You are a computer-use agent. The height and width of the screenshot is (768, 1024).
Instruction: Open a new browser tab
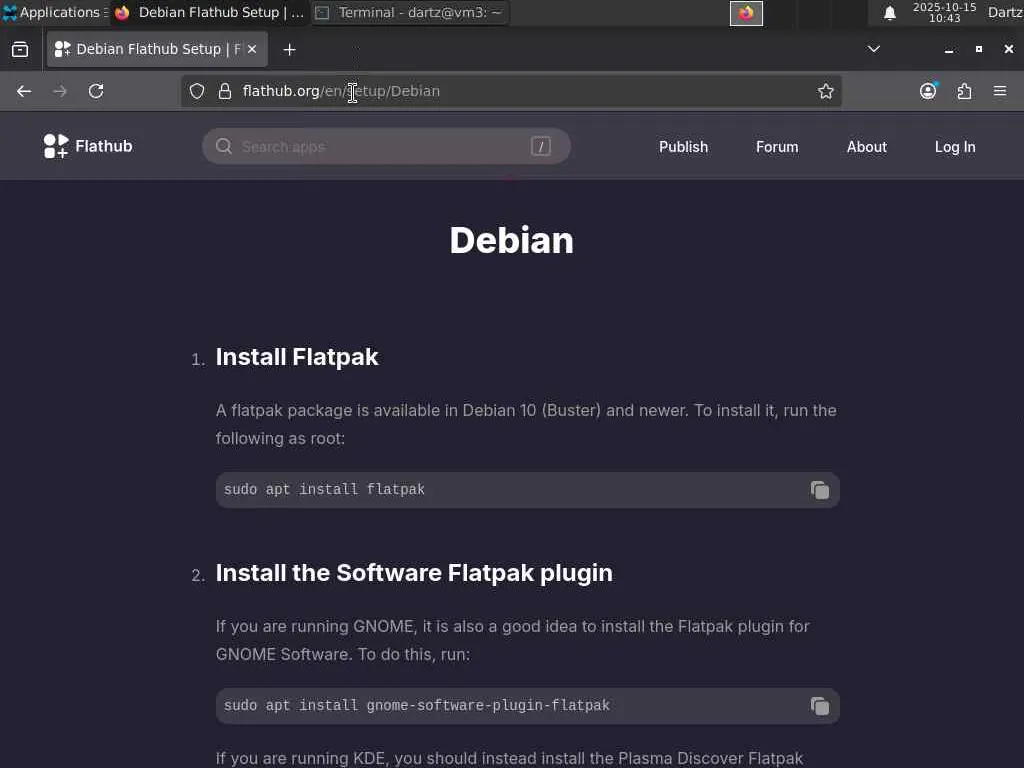point(289,50)
